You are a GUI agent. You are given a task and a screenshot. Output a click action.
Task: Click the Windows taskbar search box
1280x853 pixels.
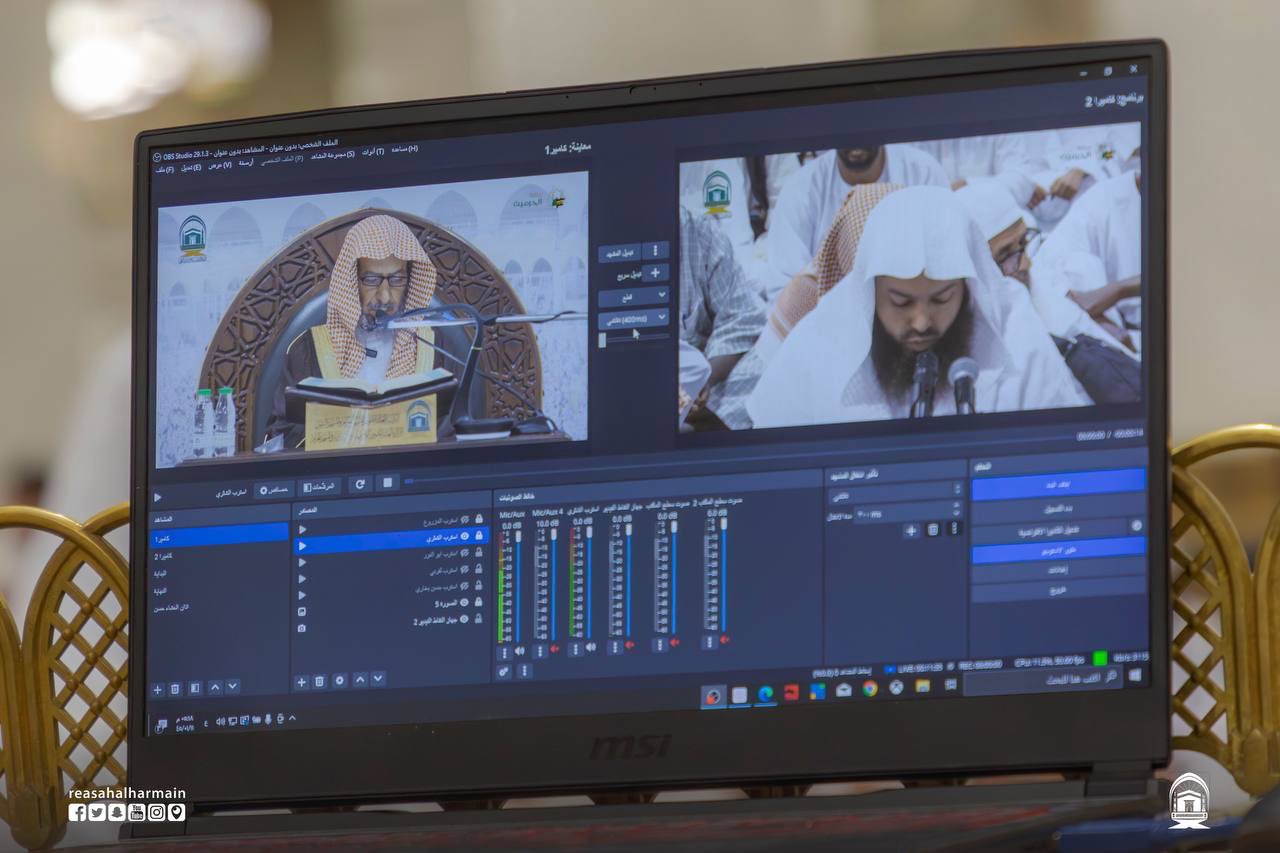tap(1043, 680)
